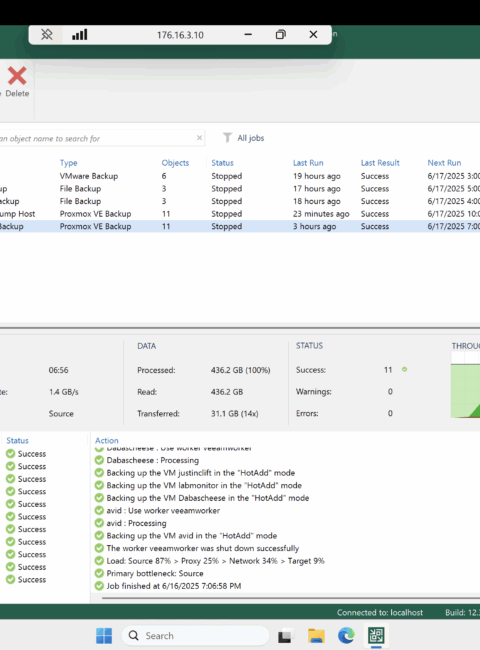Image resolution: width=480 pixels, height=650 pixels.
Task: Click the Transferred 31.1 GB (14x) value
Action: [x=234, y=414]
